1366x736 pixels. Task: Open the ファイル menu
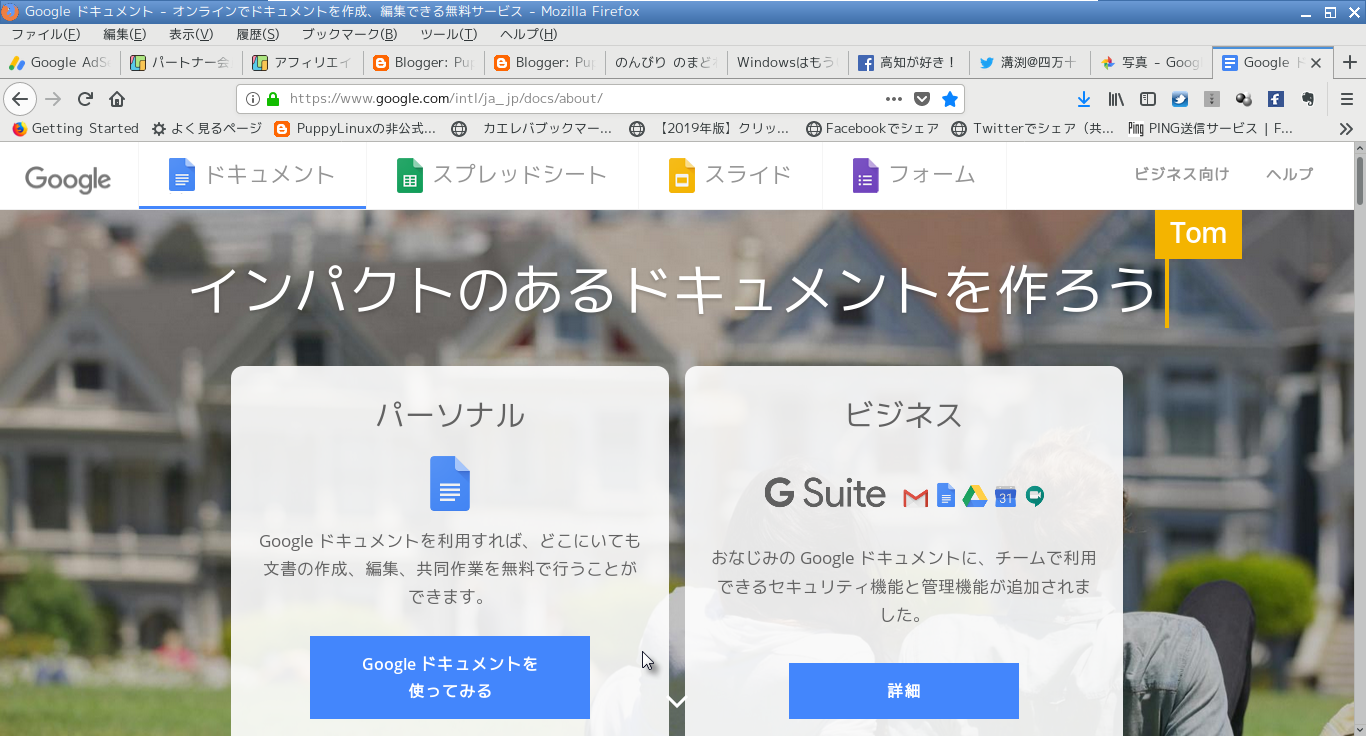point(45,34)
